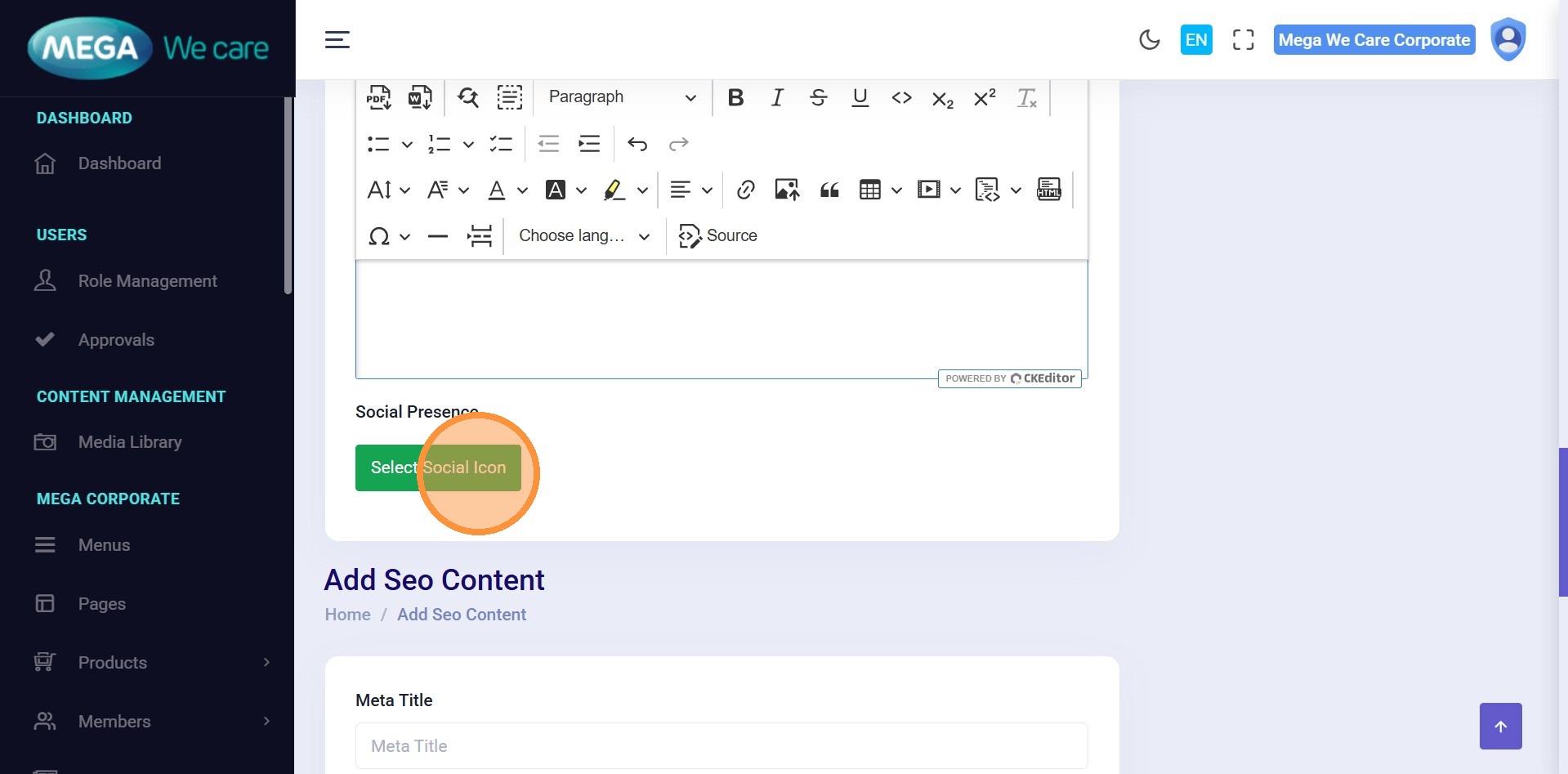Click the Select Social Icon button
Image resolution: width=1568 pixels, height=774 pixels.
[438, 468]
